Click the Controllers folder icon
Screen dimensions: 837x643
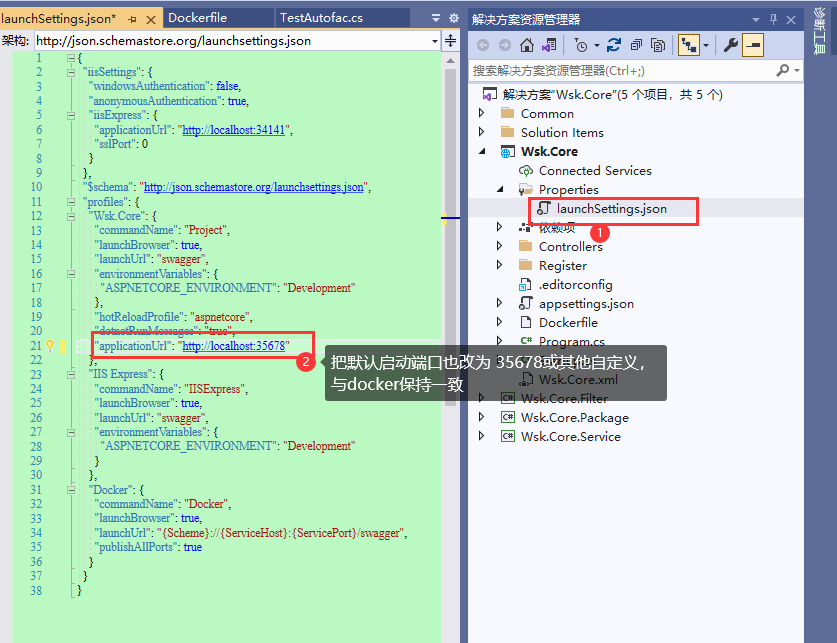point(526,246)
